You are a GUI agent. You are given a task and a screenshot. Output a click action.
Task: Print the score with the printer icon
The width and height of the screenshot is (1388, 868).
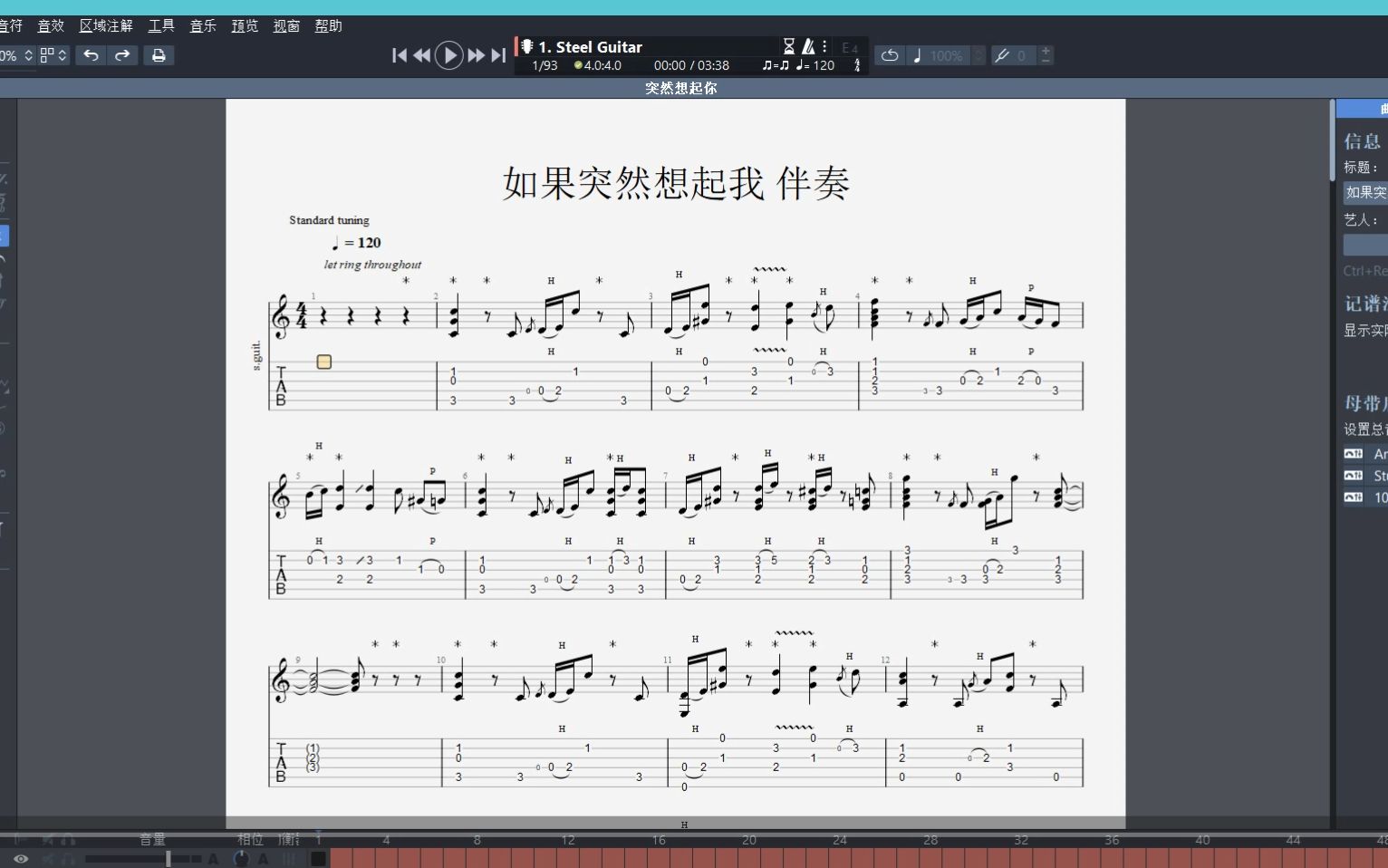point(159,55)
